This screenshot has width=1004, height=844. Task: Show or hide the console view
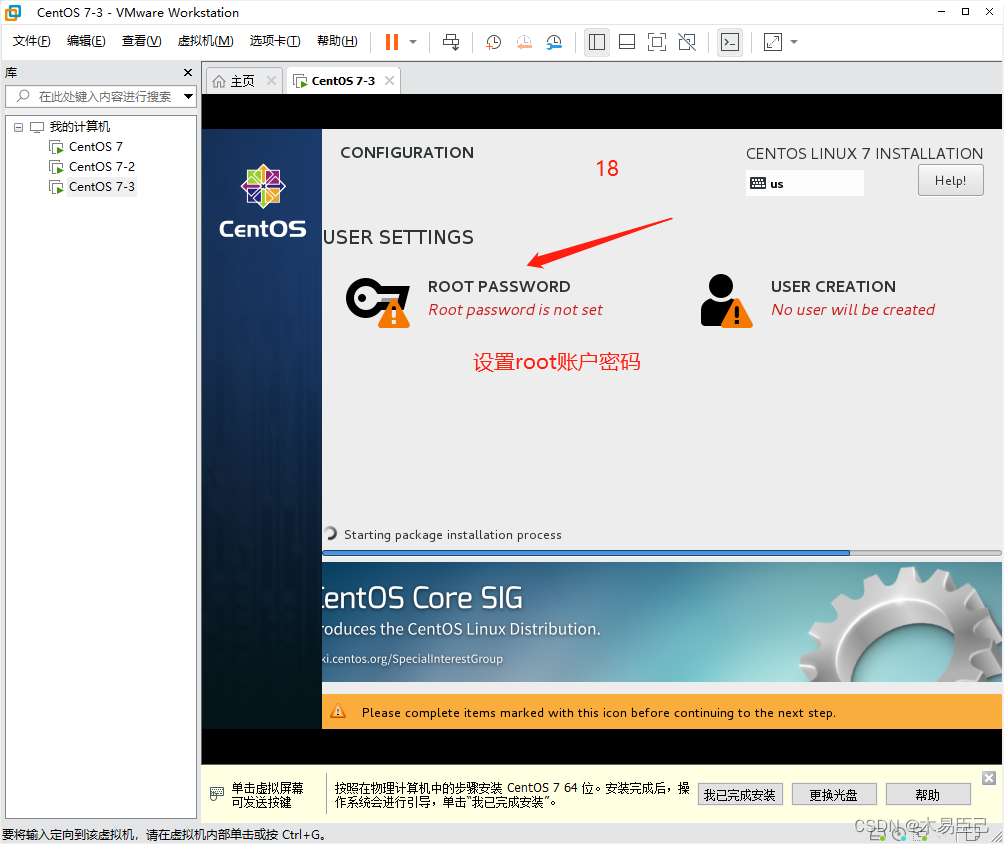(x=730, y=42)
